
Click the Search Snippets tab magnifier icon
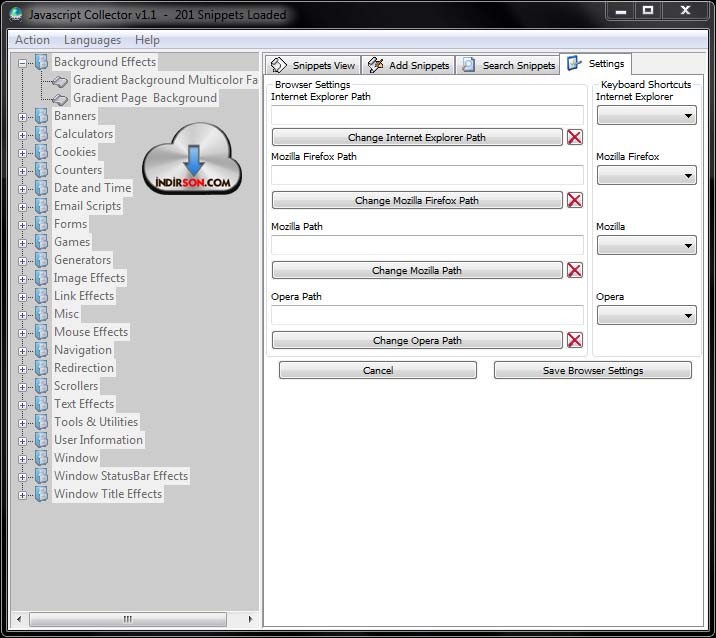click(469, 65)
